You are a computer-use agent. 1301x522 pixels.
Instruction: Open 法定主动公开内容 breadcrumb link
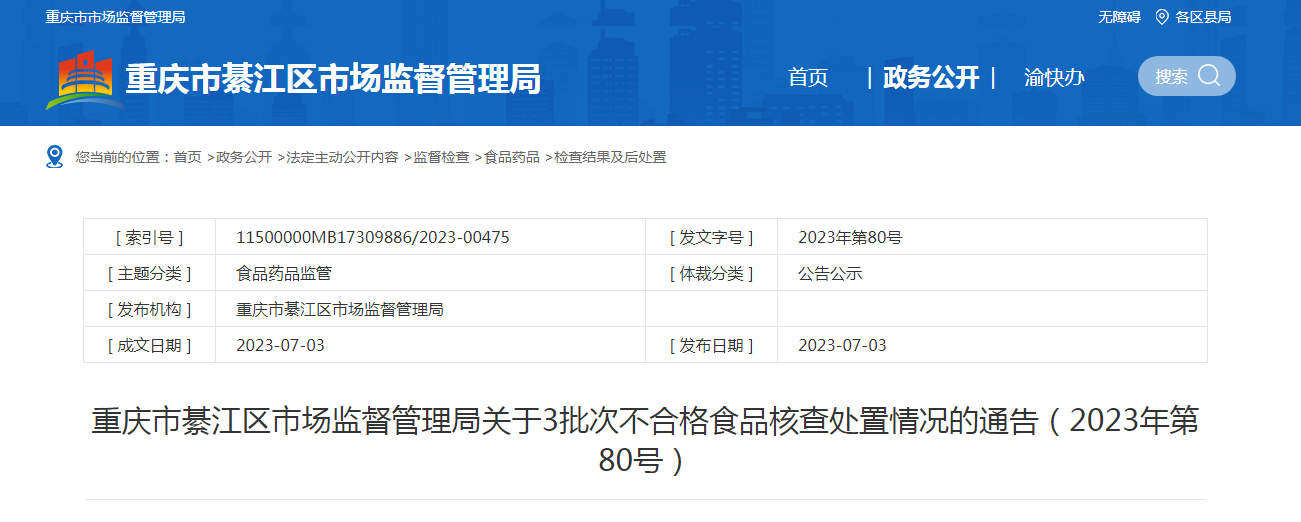[342, 157]
